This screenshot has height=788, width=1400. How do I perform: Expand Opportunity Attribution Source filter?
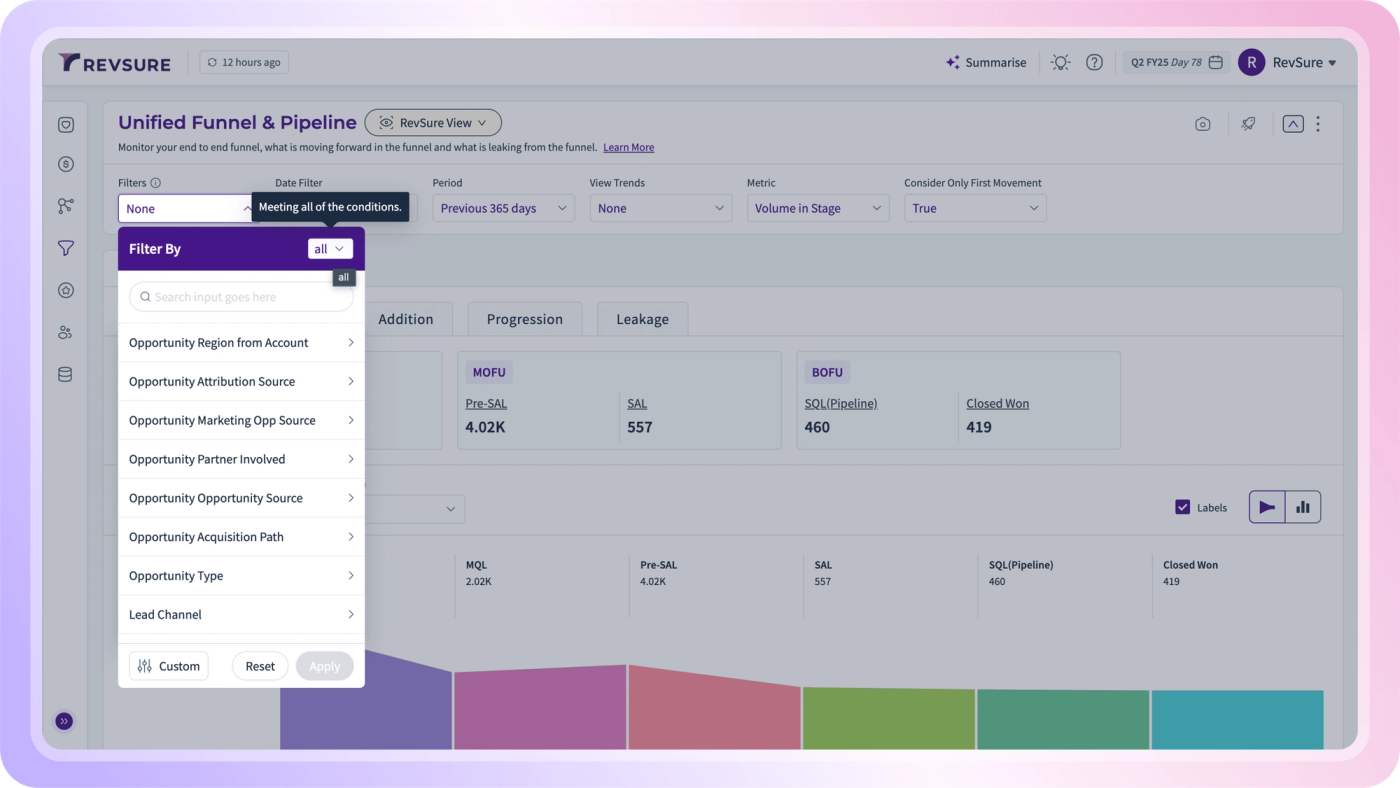point(241,381)
